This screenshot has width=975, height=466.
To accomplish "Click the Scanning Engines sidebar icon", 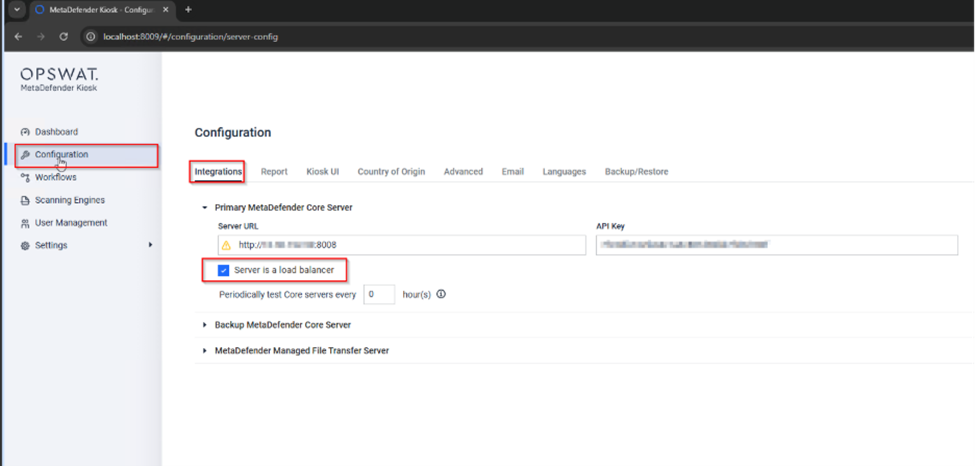I will pos(25,200).
